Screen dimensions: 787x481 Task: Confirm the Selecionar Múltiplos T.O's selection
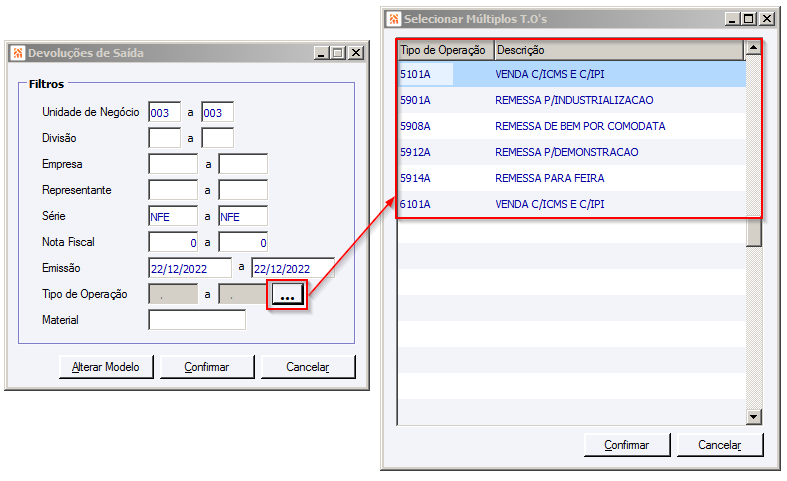pos(627,445)
